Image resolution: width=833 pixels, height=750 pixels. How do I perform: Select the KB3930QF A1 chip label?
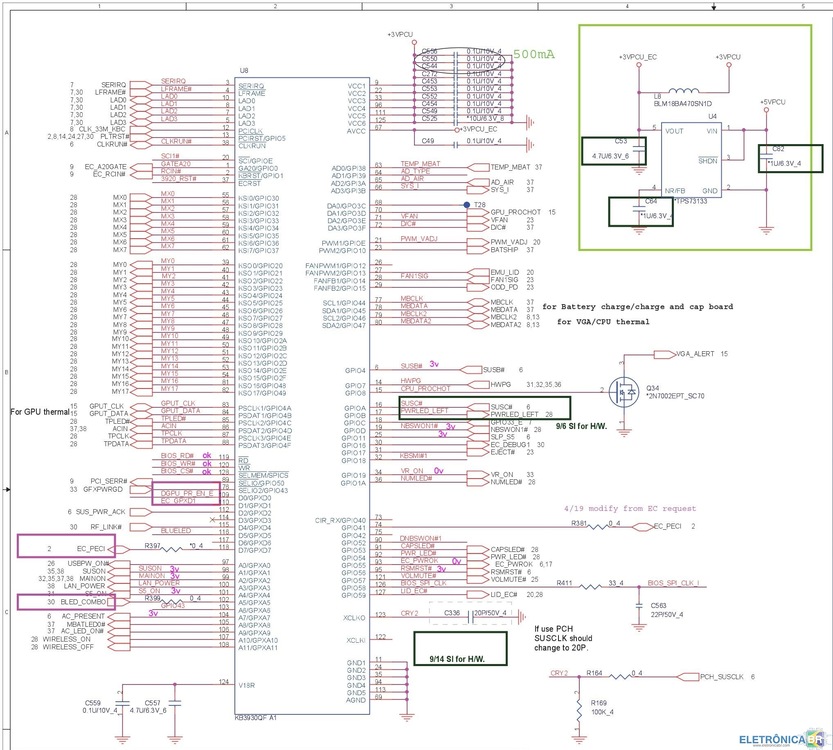255,716
